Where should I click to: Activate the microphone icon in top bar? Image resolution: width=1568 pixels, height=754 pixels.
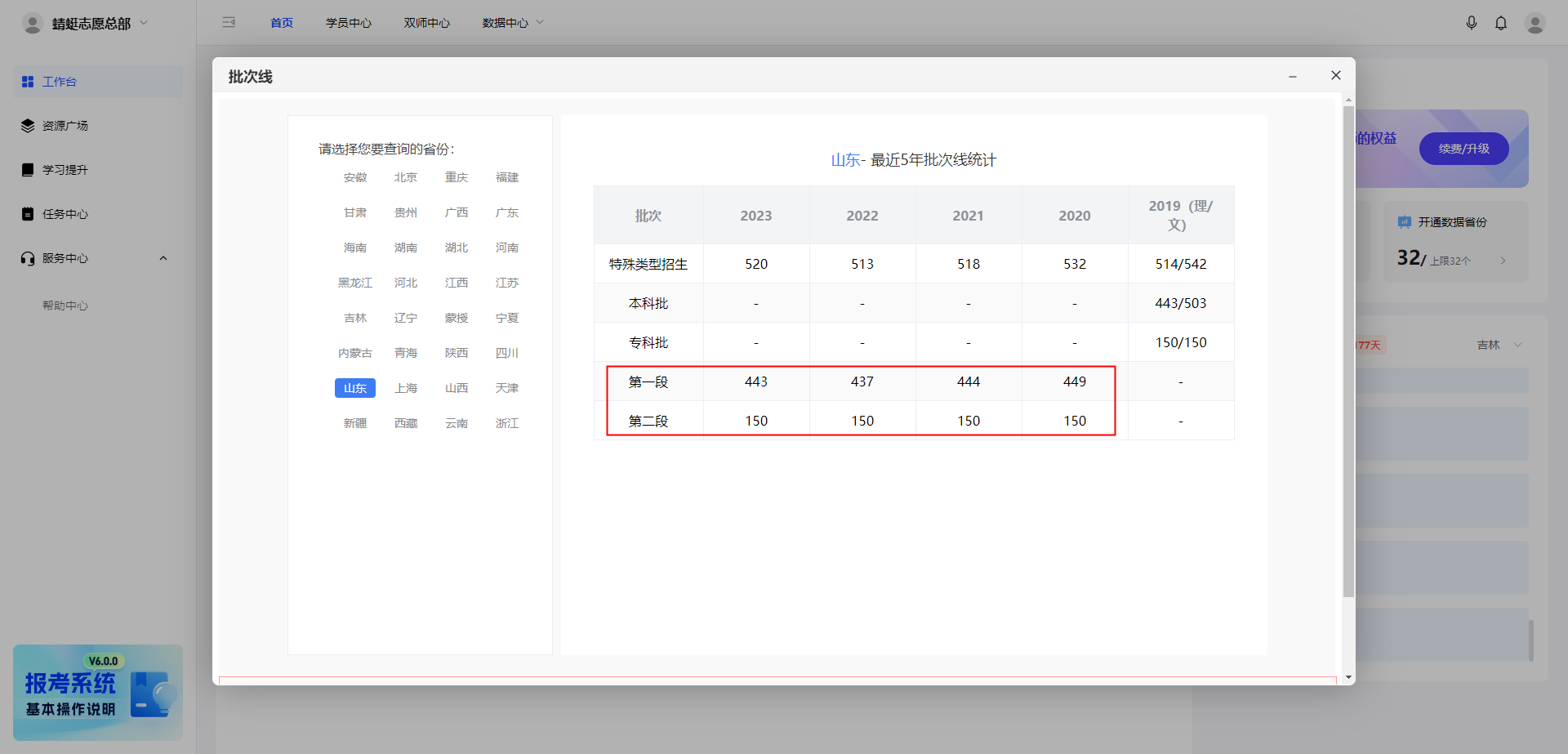coord(1472,22)
